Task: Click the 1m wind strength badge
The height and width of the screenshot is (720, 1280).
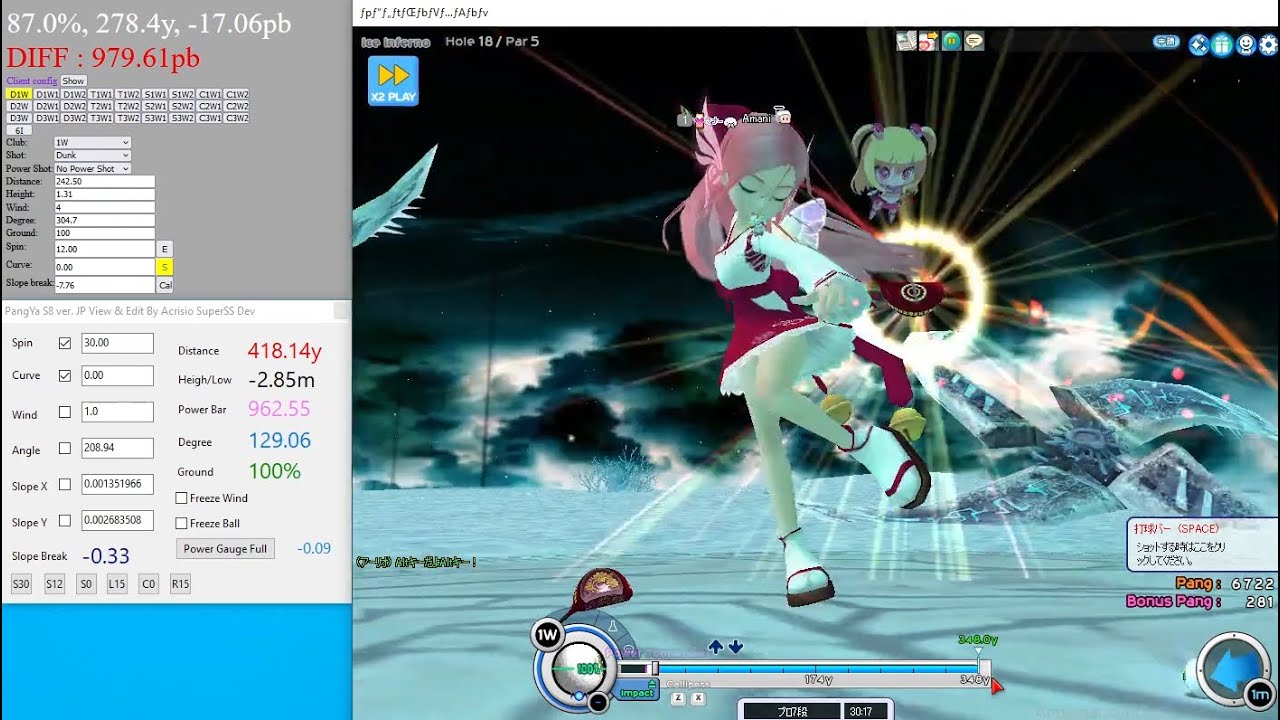Action: coord(1259,694)
